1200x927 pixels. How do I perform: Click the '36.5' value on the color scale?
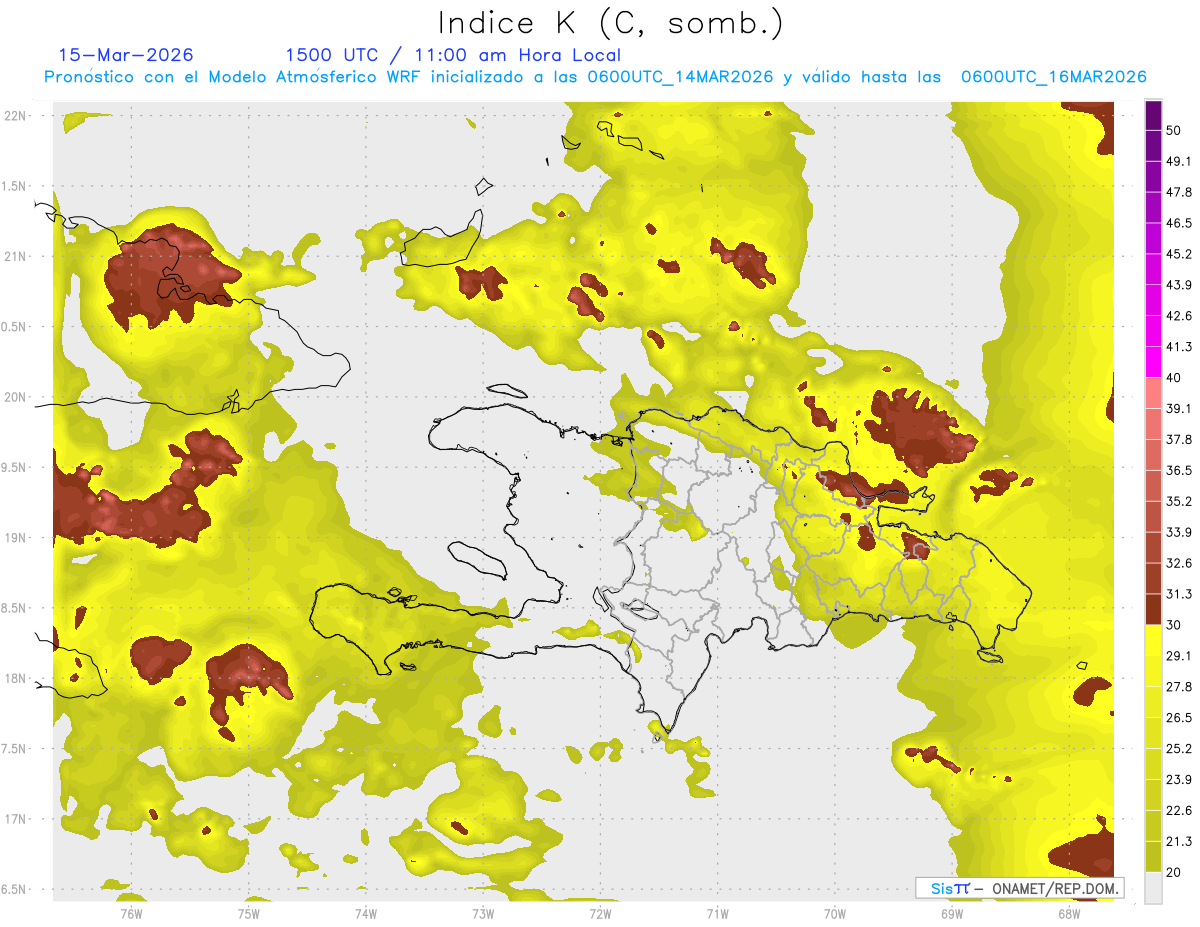pos(1178,470)
